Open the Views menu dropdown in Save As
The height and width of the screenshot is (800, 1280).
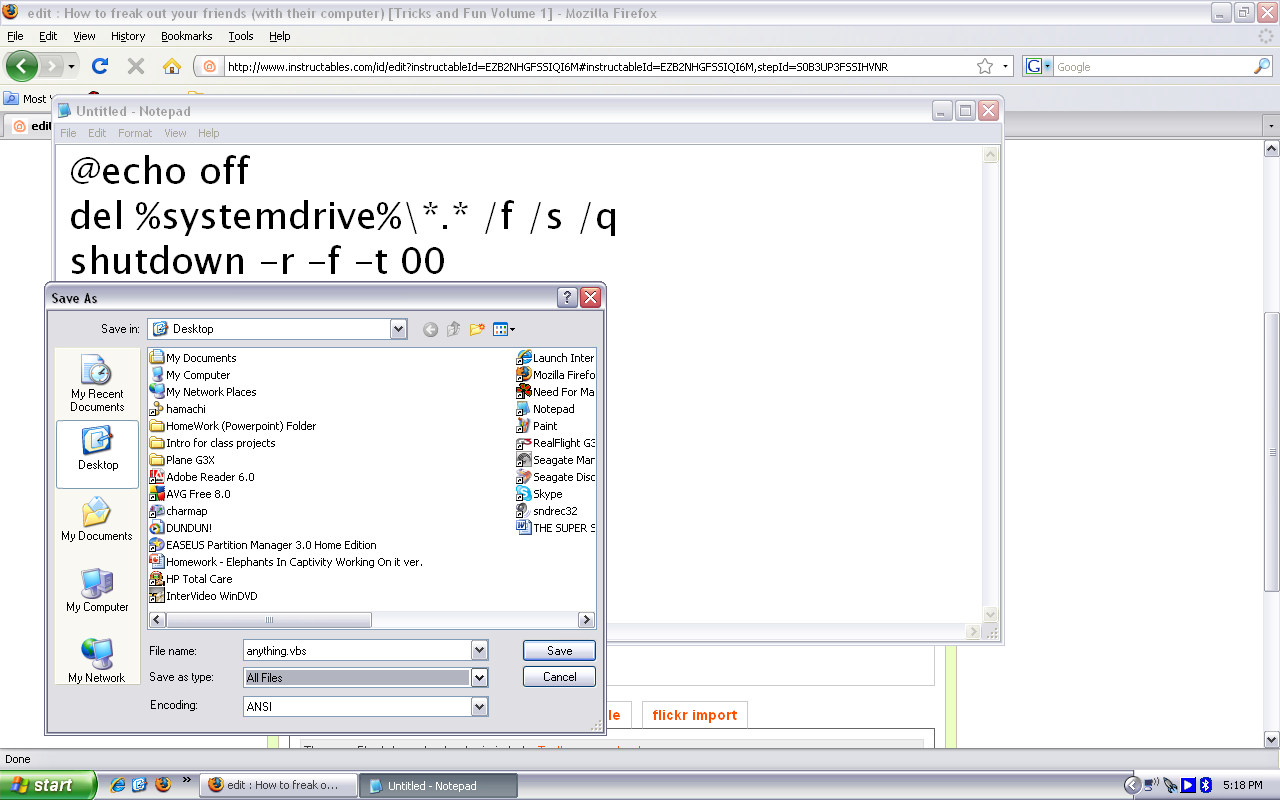point(505,329)
